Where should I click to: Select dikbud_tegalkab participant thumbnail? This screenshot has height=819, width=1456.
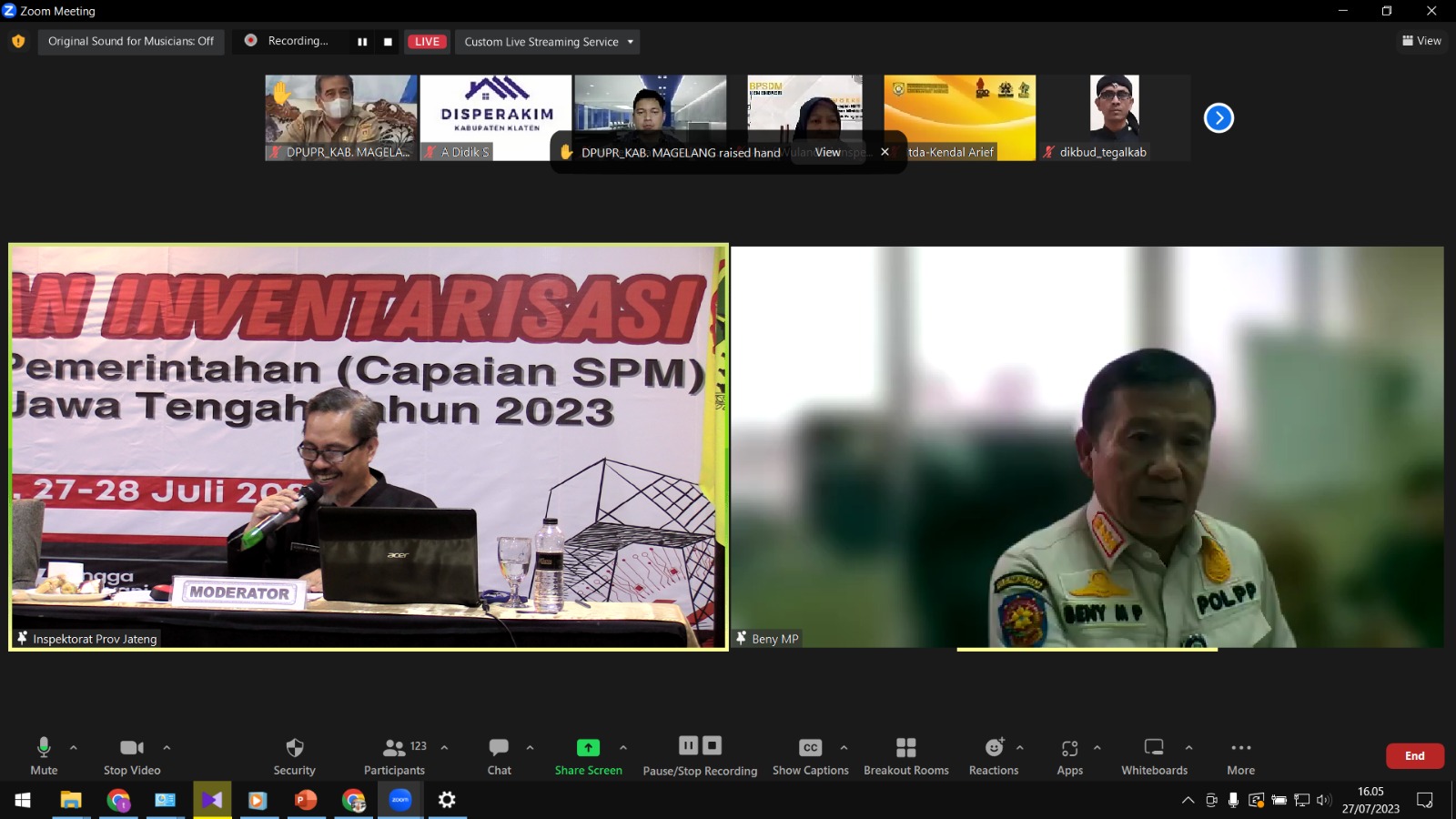pos(1114,118)
